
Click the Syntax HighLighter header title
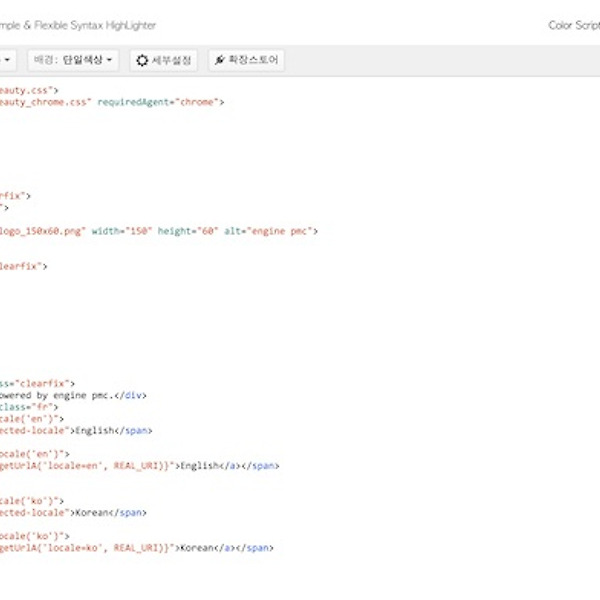coord(80,25)
